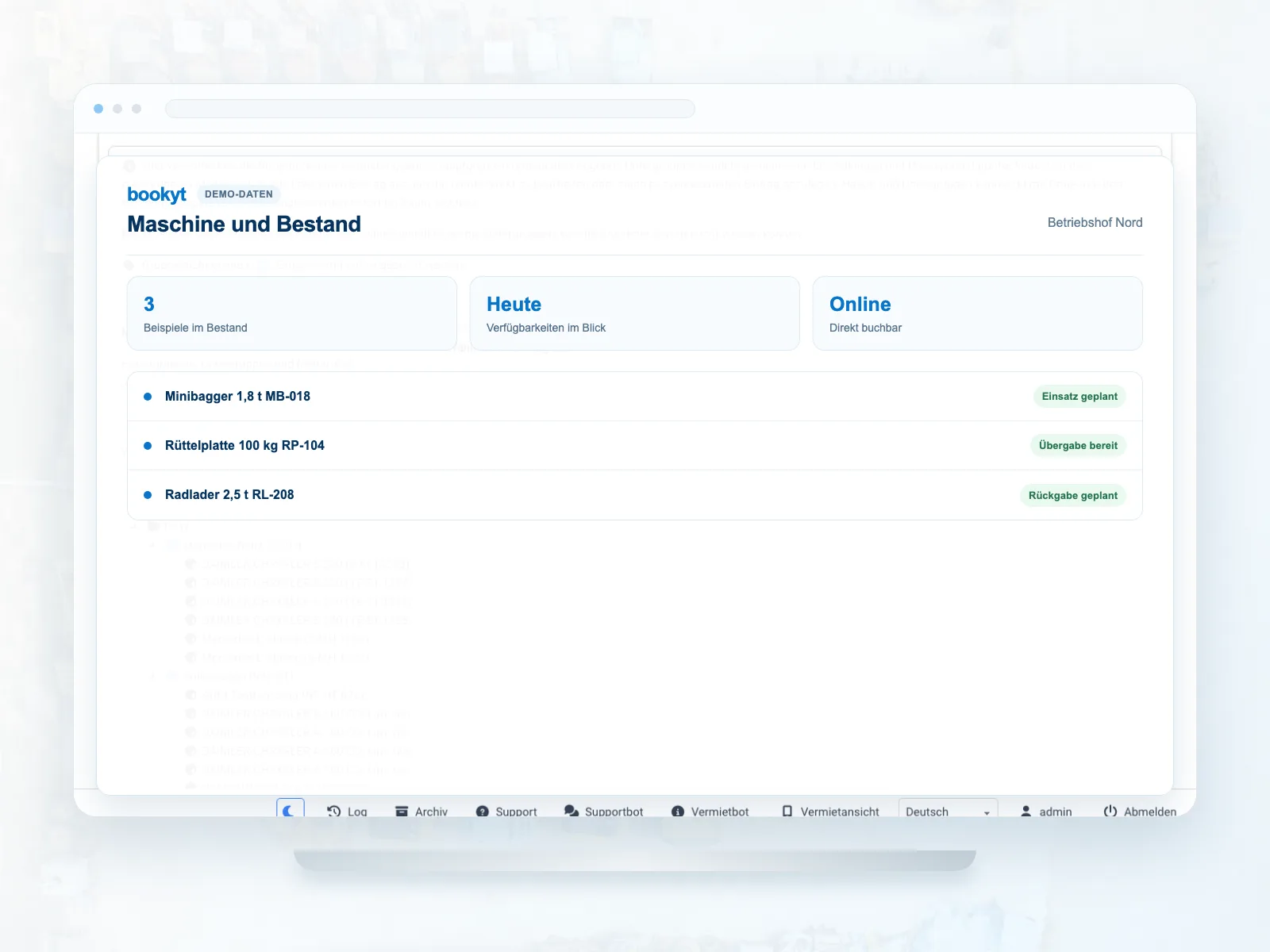The image size is (1270, 952).
Task: Click the Vermietansicht tablet icon
Action: (x=787, y=811)
